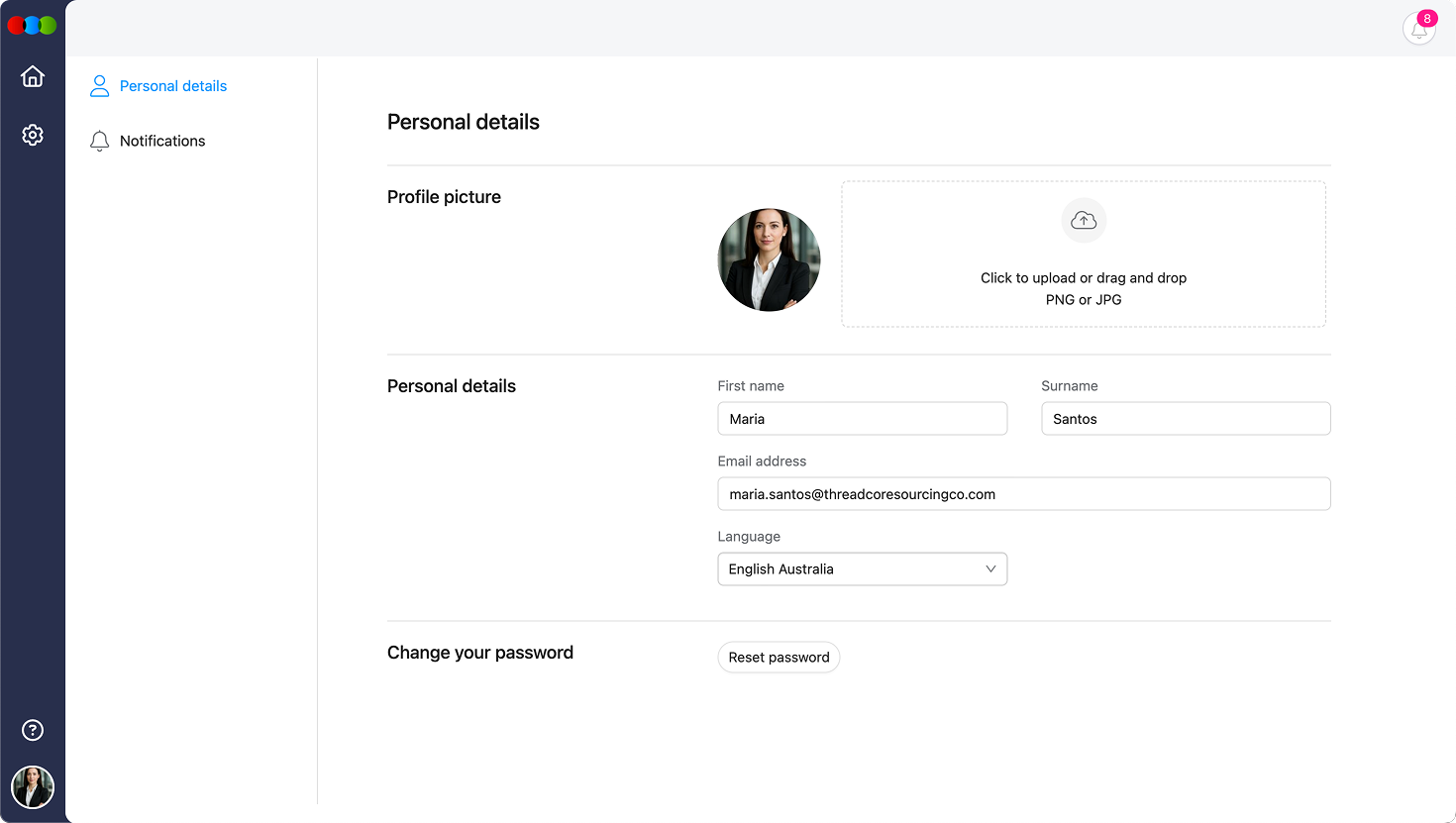Select the Email address field
This screenshot has width=1456, height=823.
[1023, 493]
